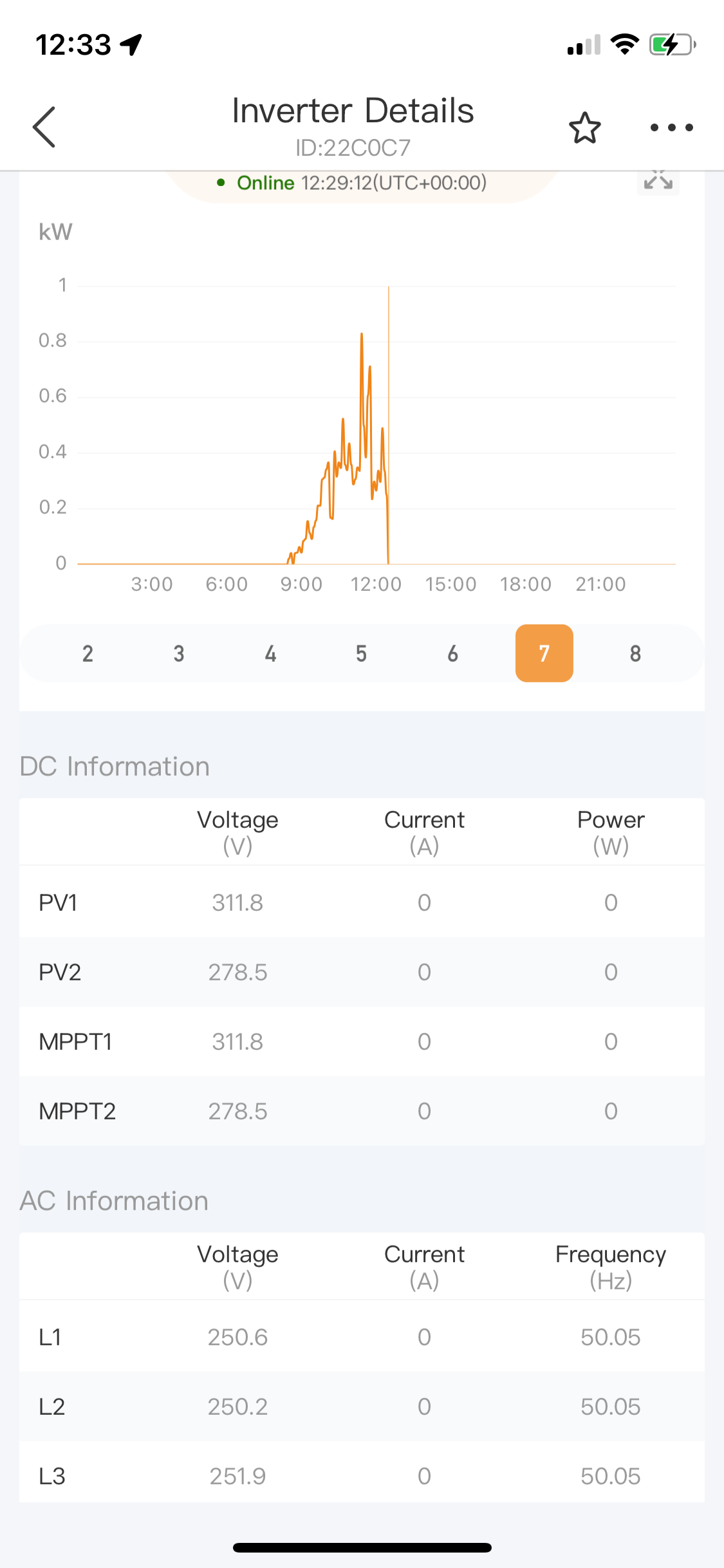This screenshot has height=1568, width=724.
Task: Show day 6 power curve
Action: point(453,653)
